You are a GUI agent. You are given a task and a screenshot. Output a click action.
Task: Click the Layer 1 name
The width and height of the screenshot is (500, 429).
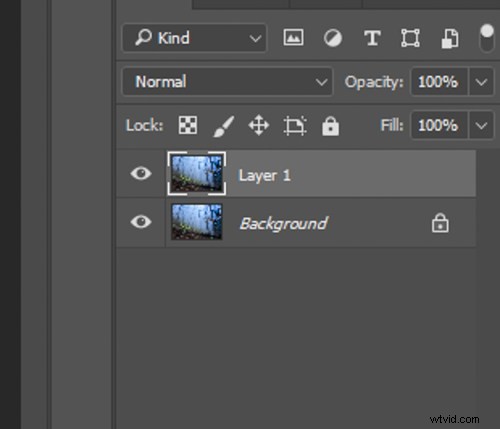coord(265,175)
